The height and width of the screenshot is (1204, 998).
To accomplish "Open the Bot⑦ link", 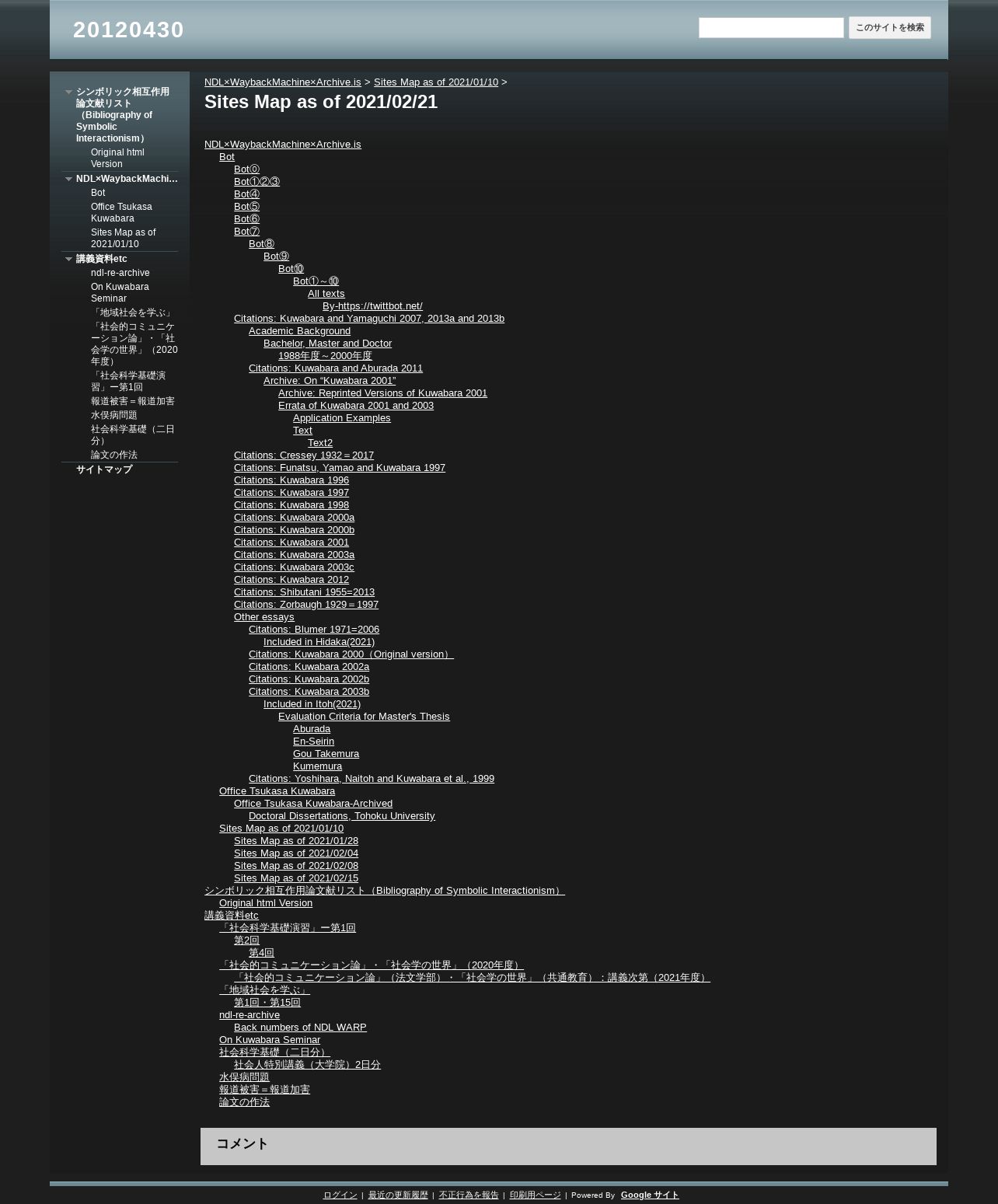I will [x=246, y=231].
